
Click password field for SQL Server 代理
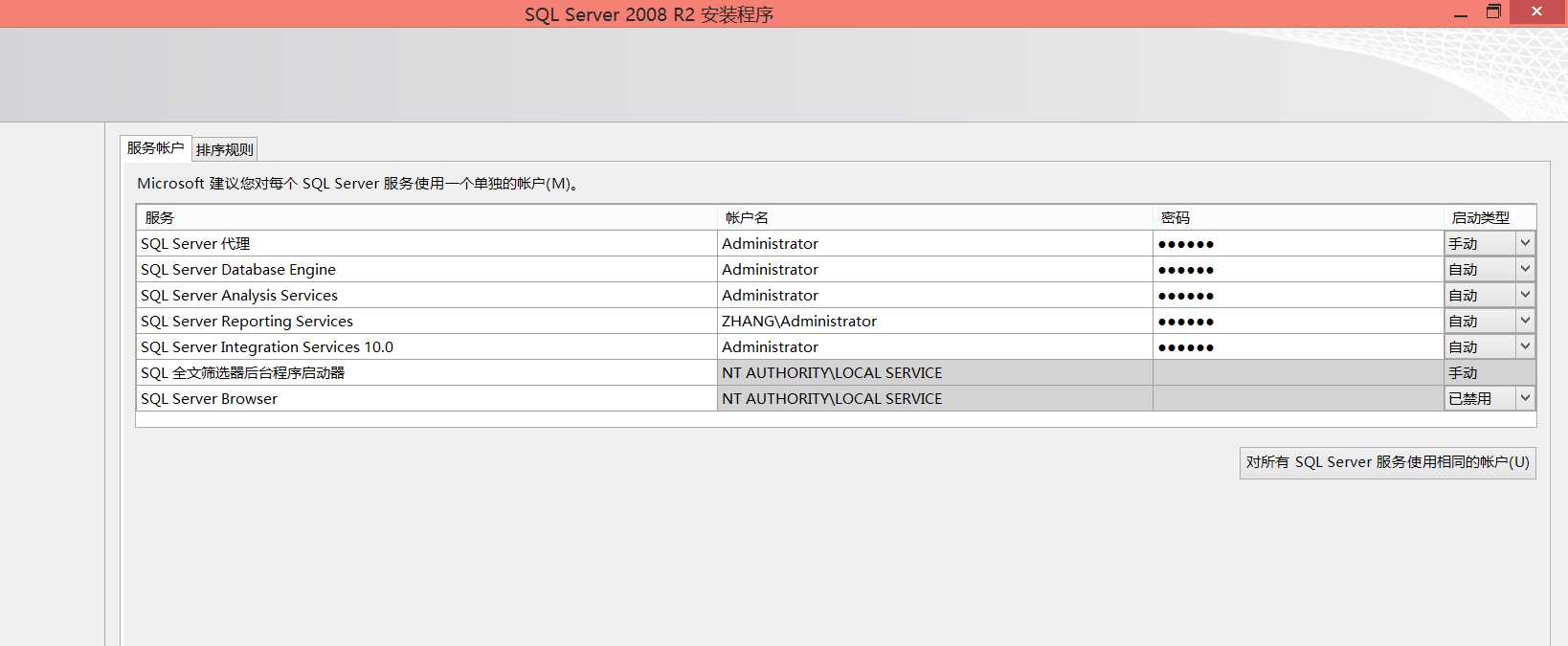tap(1298, 243)
